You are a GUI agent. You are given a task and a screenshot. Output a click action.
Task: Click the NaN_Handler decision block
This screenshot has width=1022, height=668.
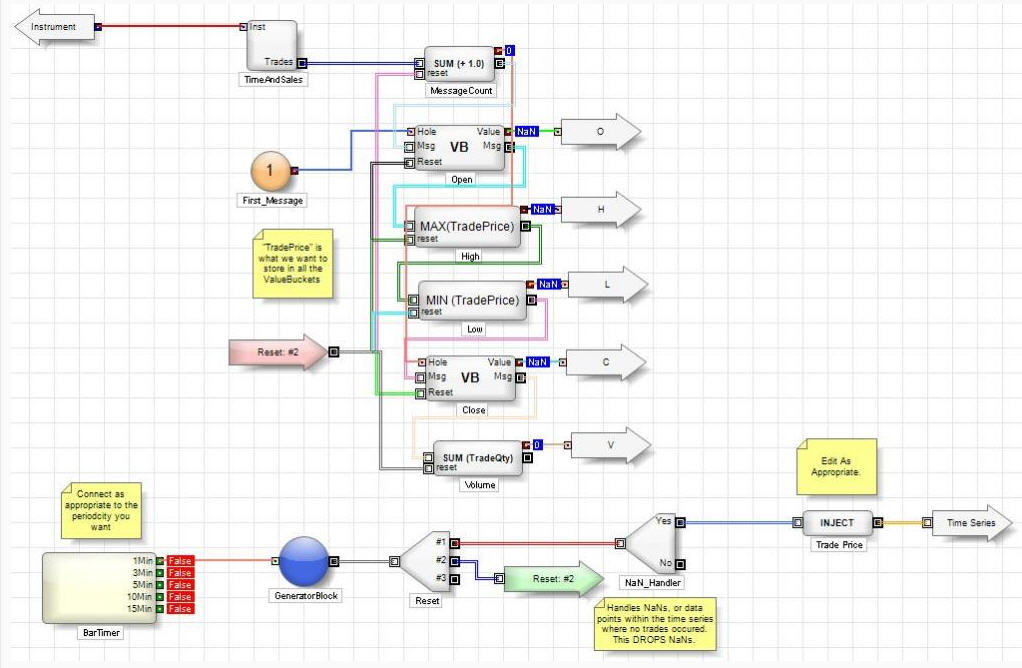(x=651, y=541)
